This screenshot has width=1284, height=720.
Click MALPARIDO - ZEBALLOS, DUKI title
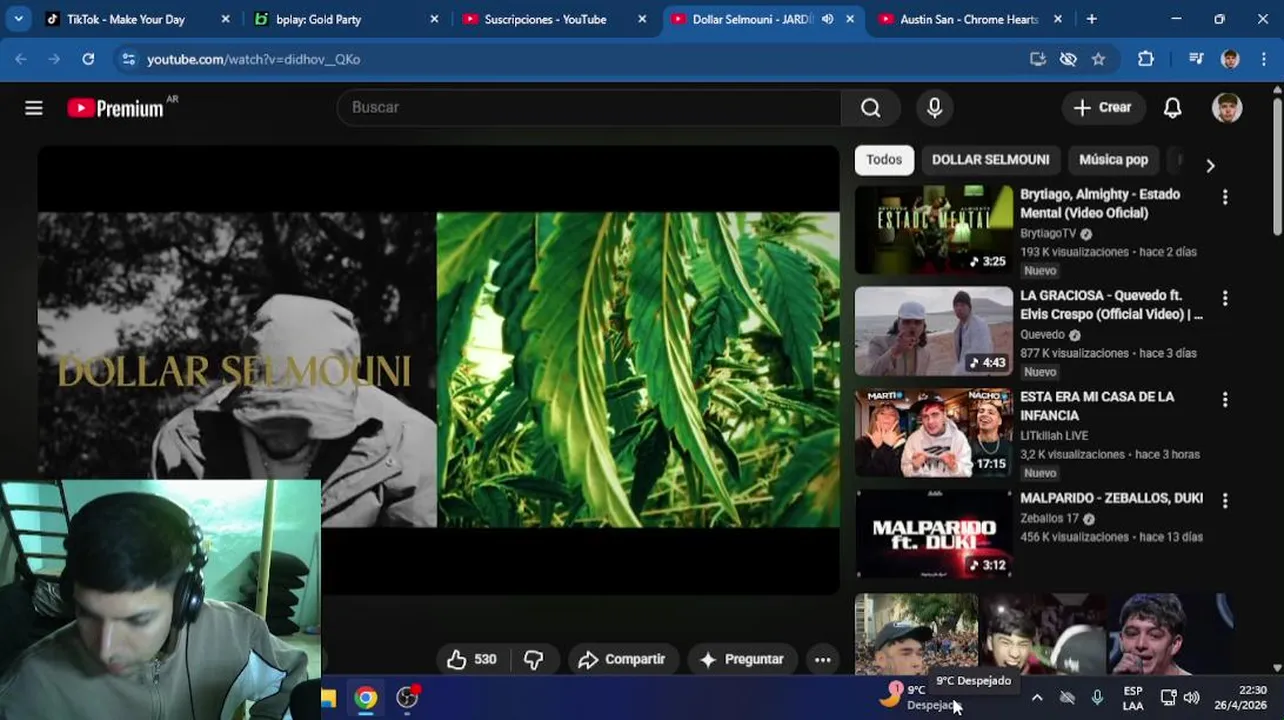click(x=1111, y=498)
